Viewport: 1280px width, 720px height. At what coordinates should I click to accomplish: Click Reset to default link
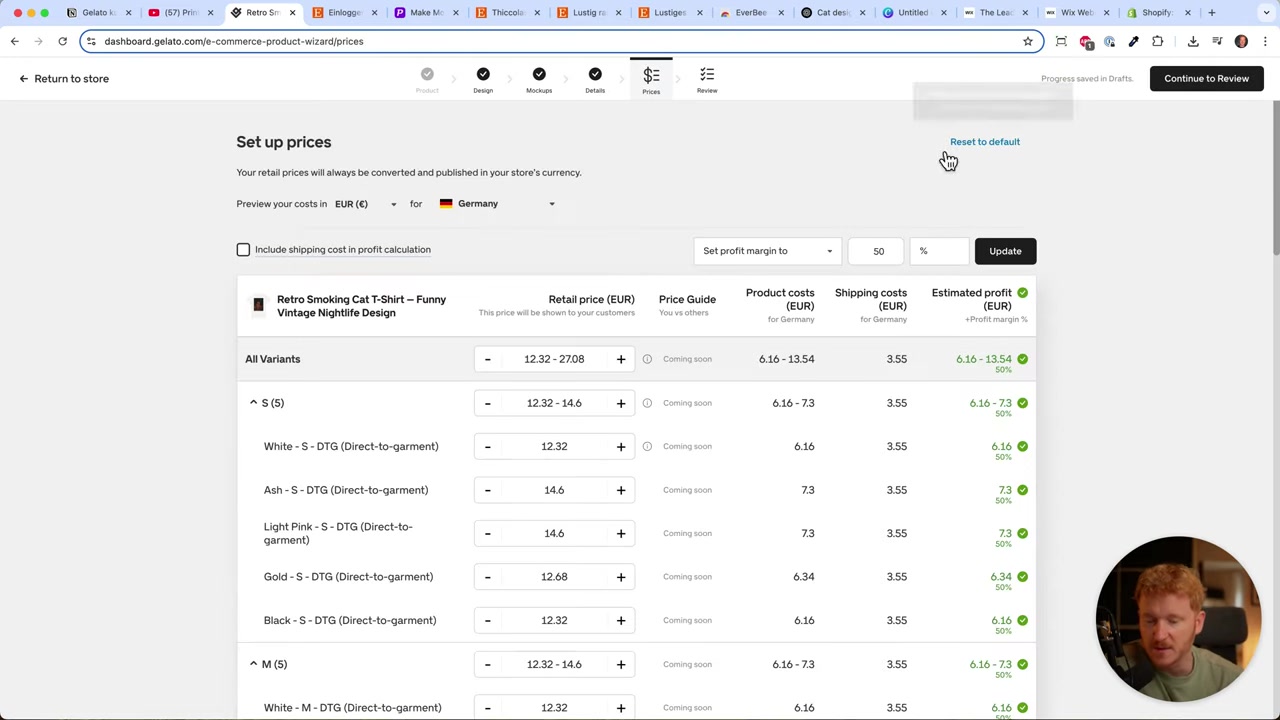[x=985, y=142]
